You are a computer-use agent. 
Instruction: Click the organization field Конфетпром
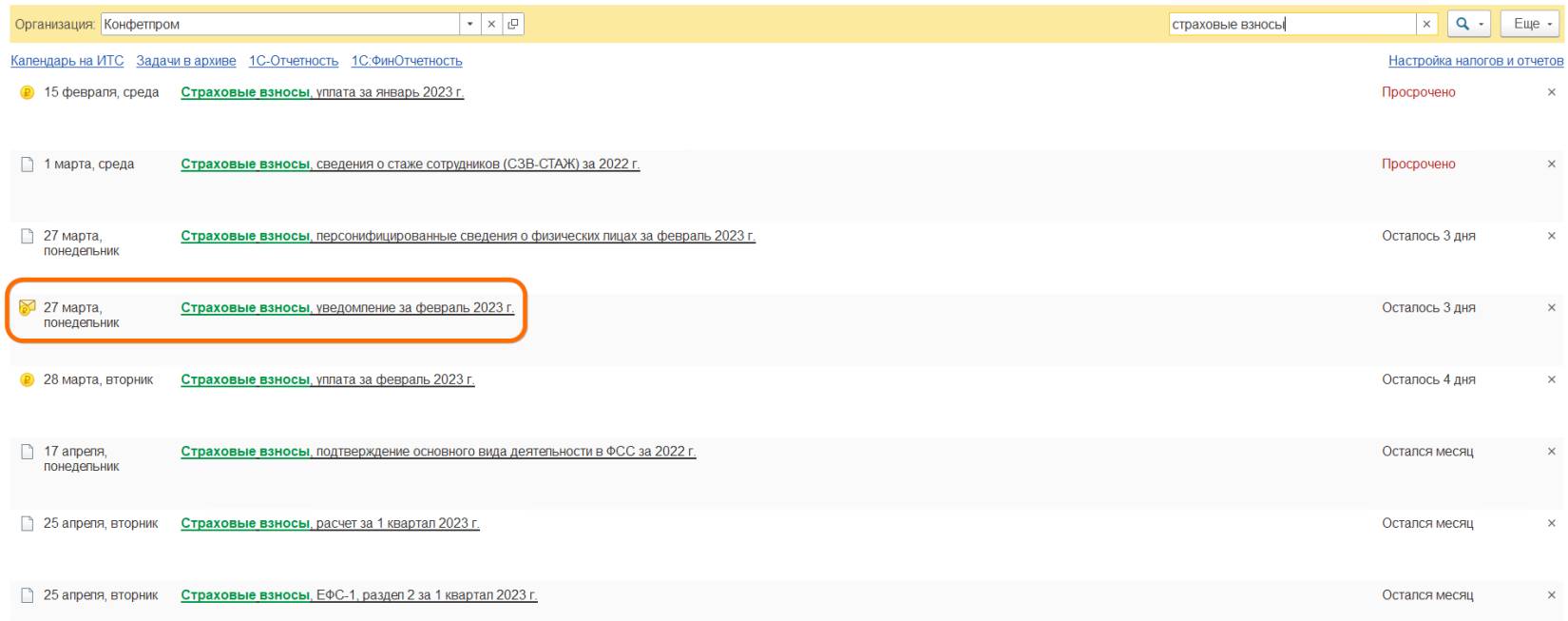[x=279, y=25]
